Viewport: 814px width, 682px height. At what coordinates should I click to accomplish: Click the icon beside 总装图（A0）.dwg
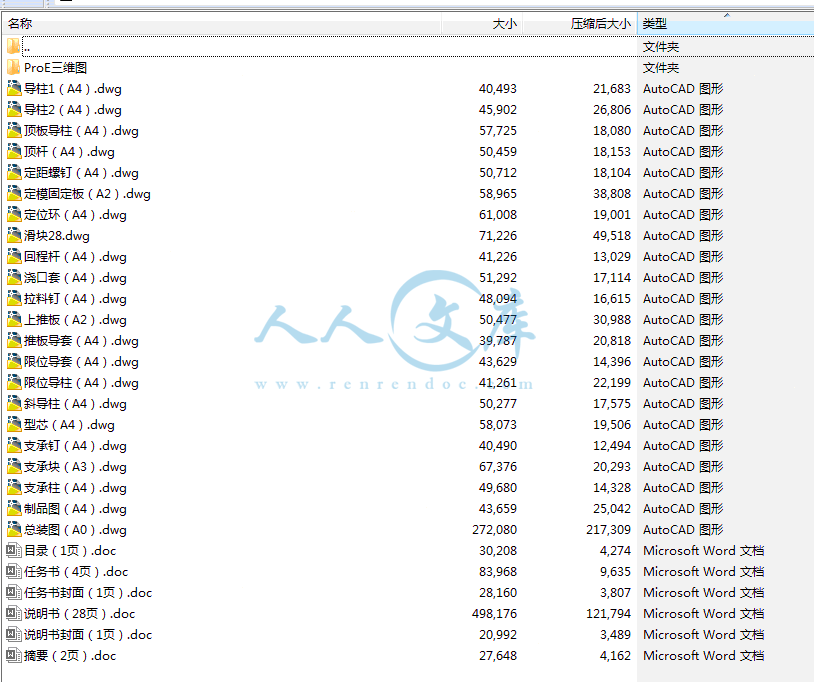(x=14, y=530)
